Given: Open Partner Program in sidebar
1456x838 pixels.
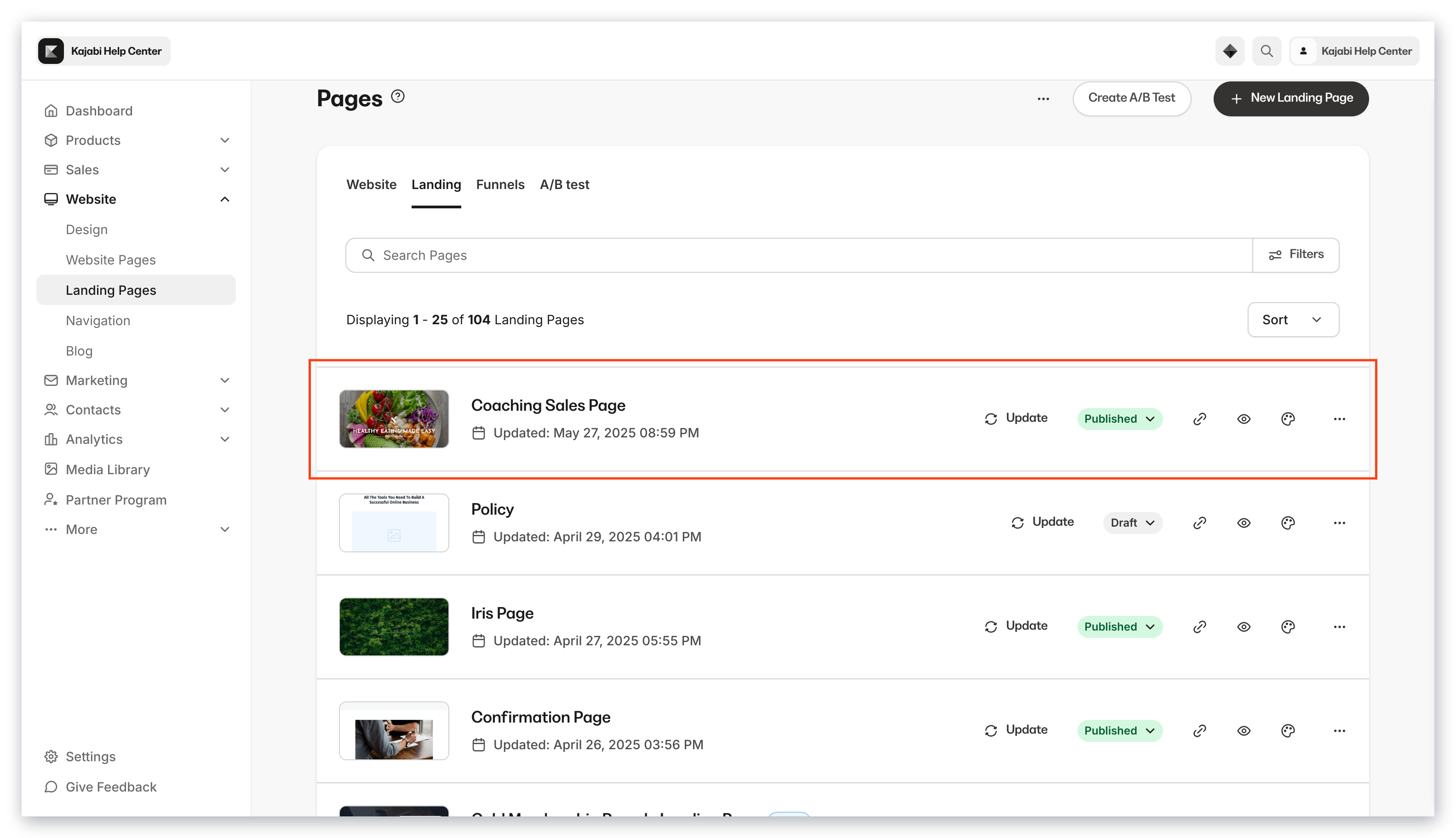Looking at the screenshot, I should pos(105,499).
